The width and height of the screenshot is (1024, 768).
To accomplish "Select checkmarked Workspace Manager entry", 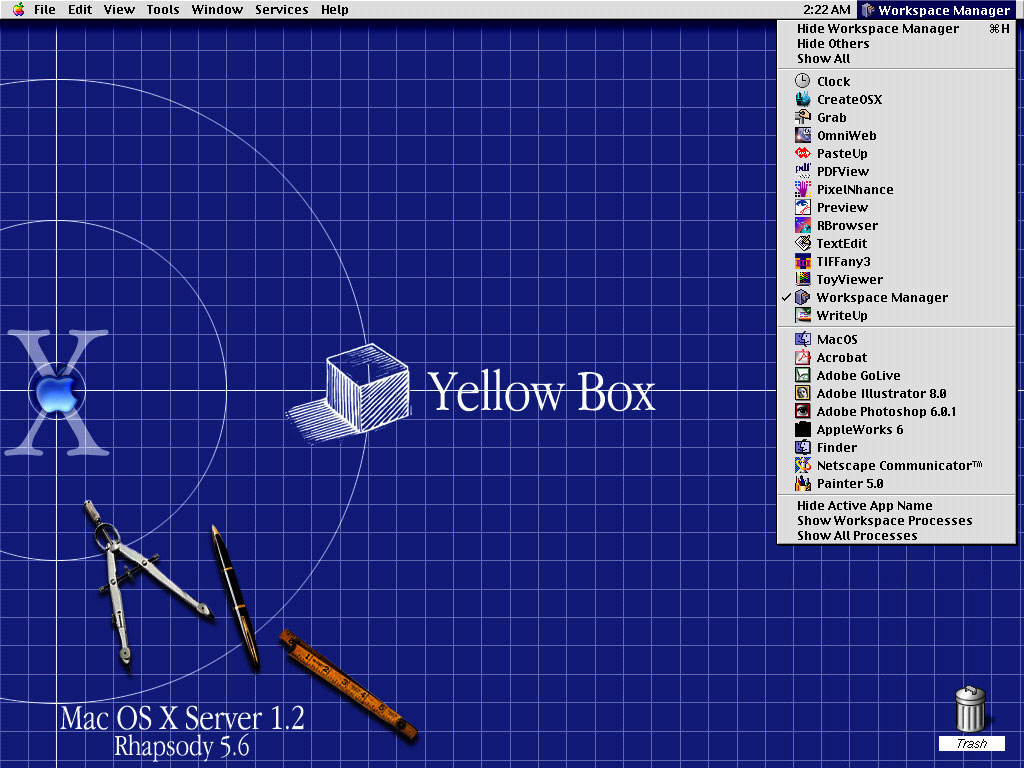I will tap(881, 298).
